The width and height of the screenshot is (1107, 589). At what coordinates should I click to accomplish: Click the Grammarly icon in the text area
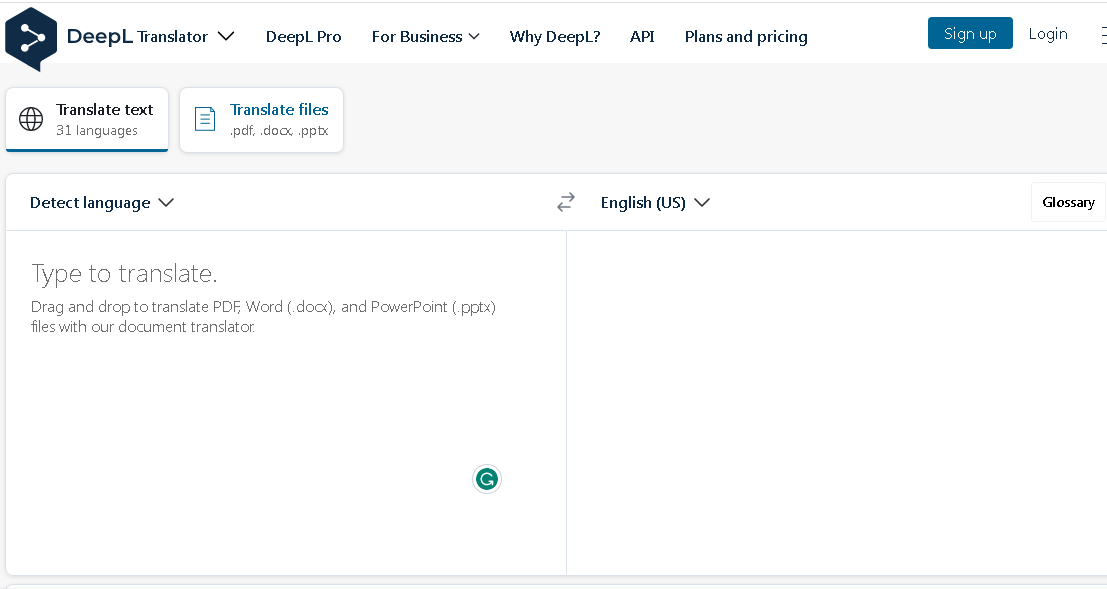[486, 480]
